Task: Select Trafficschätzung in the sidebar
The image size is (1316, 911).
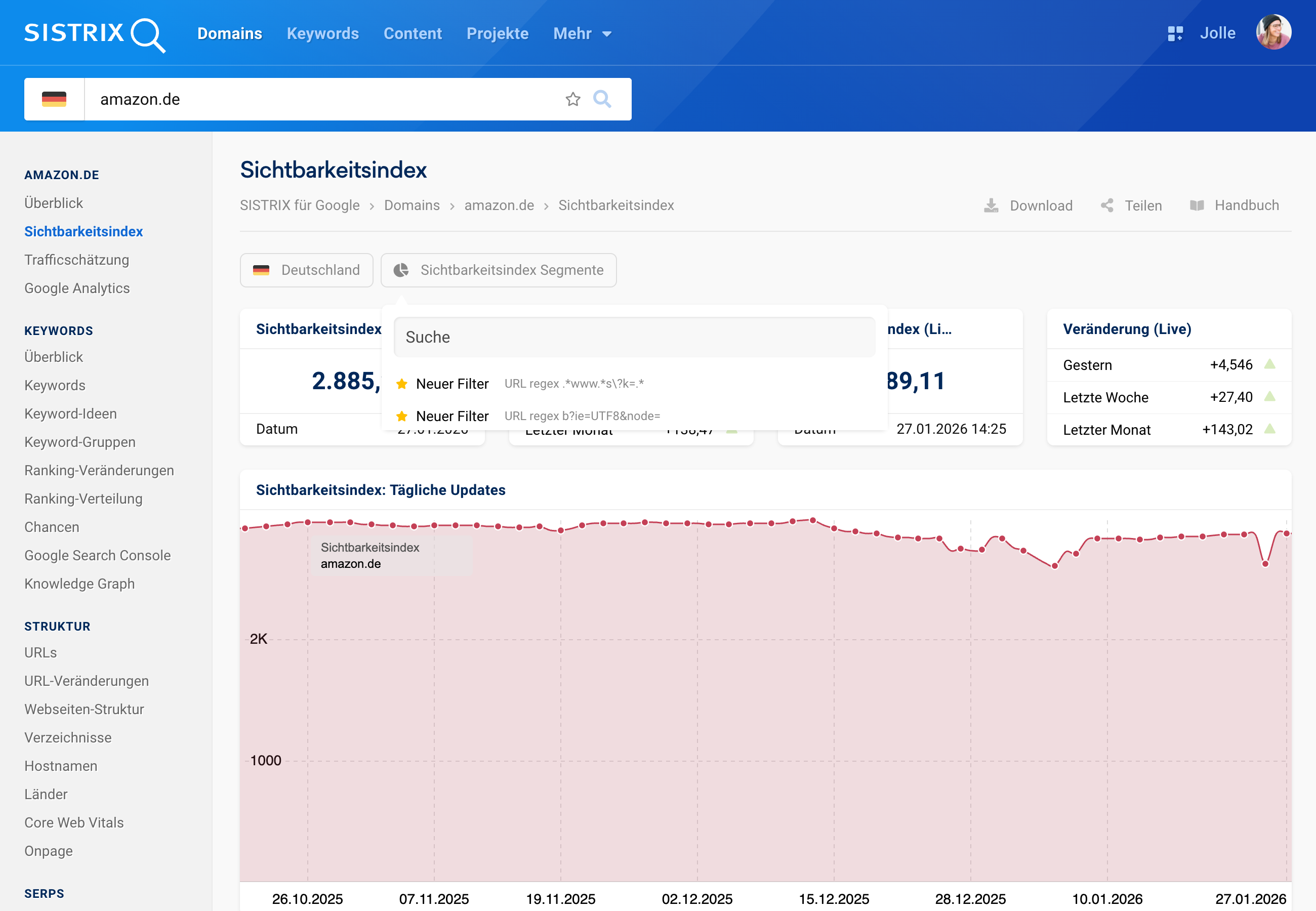Action: click(x=76, y=260)
